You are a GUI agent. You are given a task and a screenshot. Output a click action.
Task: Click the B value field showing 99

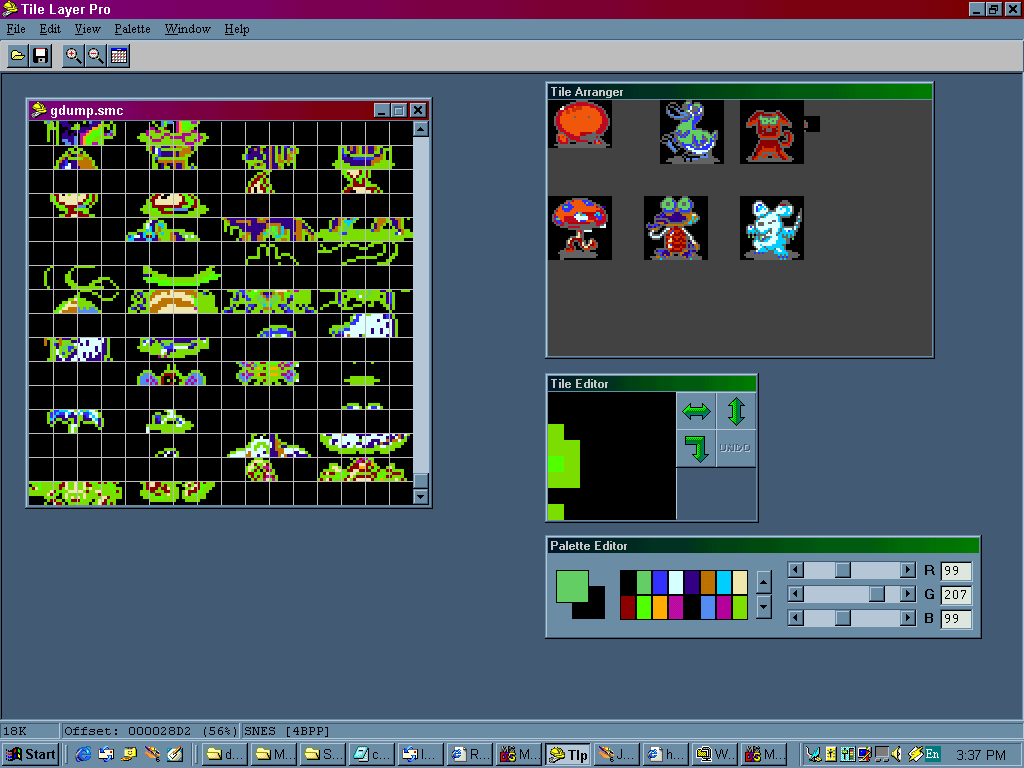(x=956, y=618)
